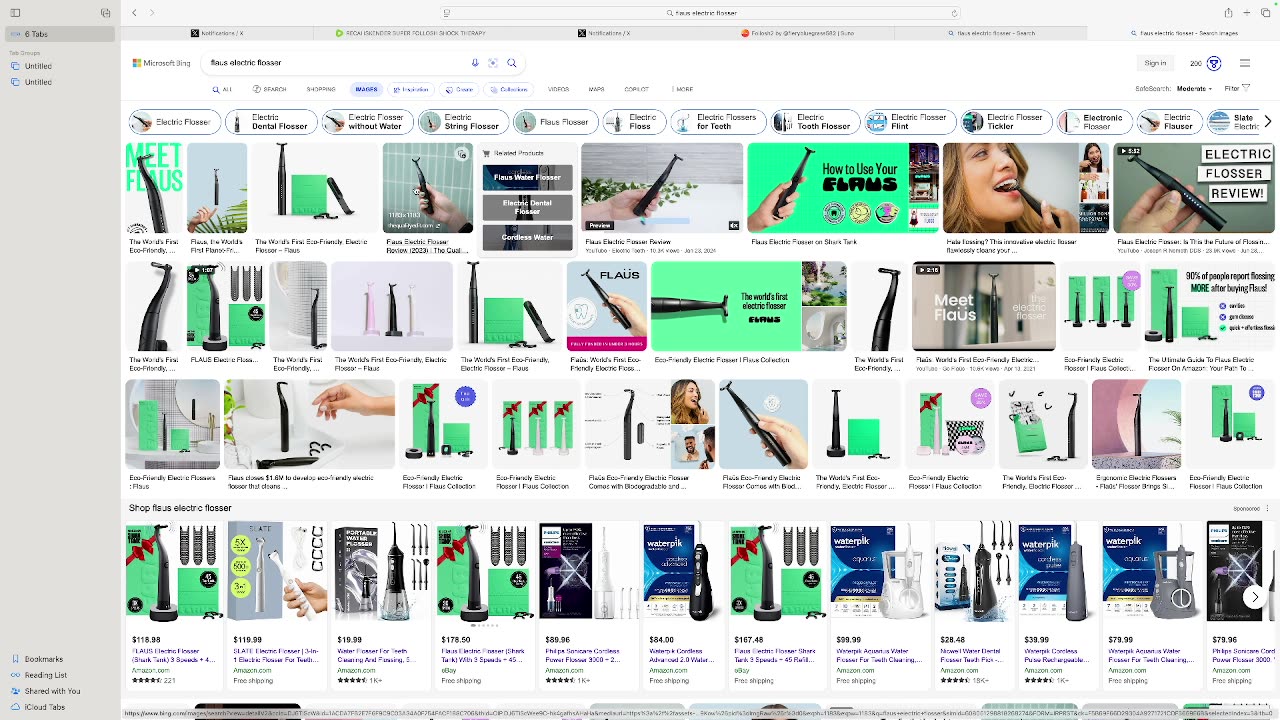This screenshot has height=720, width=1280.
Task: Submit search with magnifier icon
Action: point(512,63)
